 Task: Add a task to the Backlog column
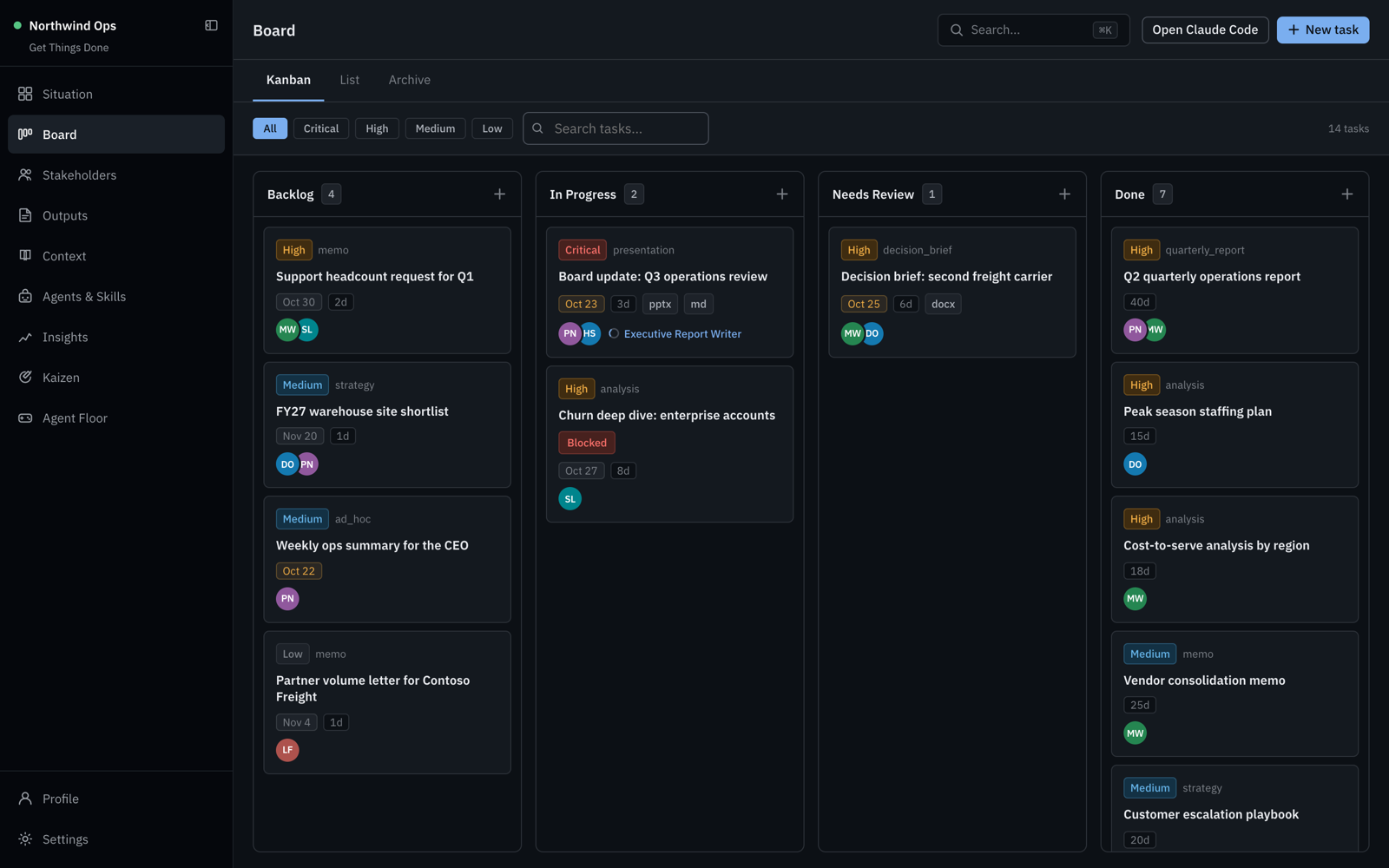[x=499, y=194]
